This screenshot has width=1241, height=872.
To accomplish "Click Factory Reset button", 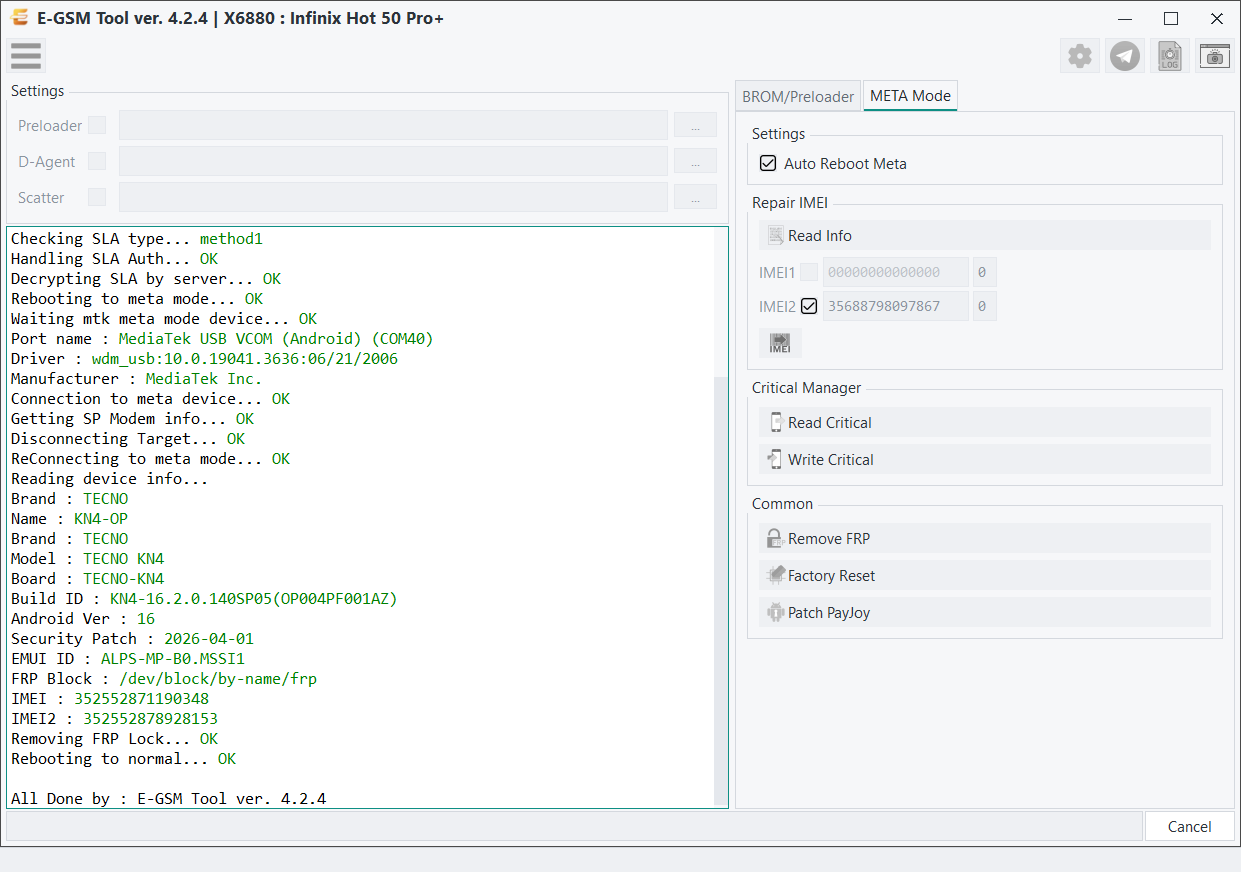I will click(x=985, y=576).
